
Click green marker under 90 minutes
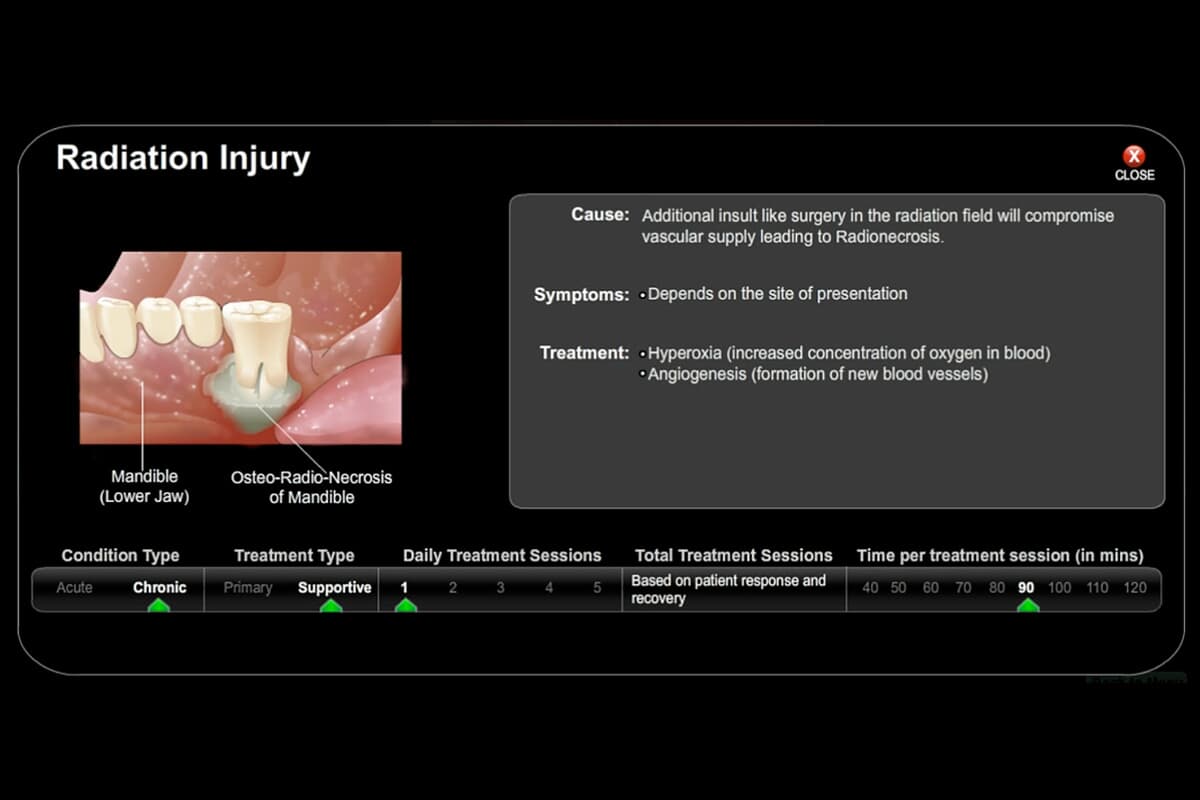click(1027, 606)
